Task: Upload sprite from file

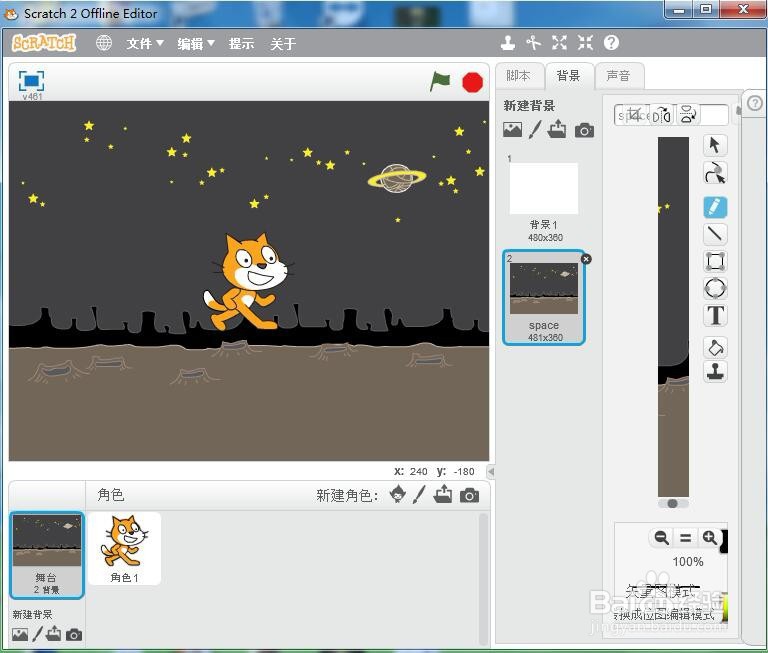Action: point(443,495)
